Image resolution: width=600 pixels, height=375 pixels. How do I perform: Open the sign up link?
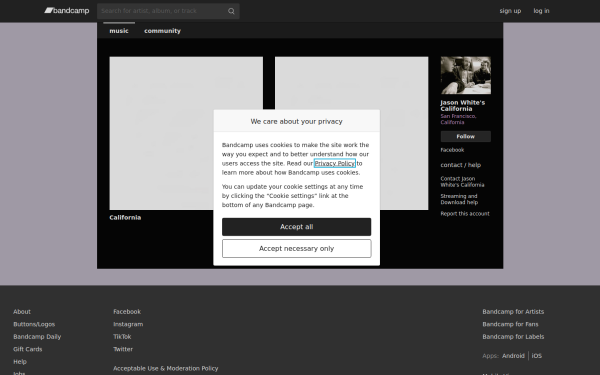(x=510, y=11)
